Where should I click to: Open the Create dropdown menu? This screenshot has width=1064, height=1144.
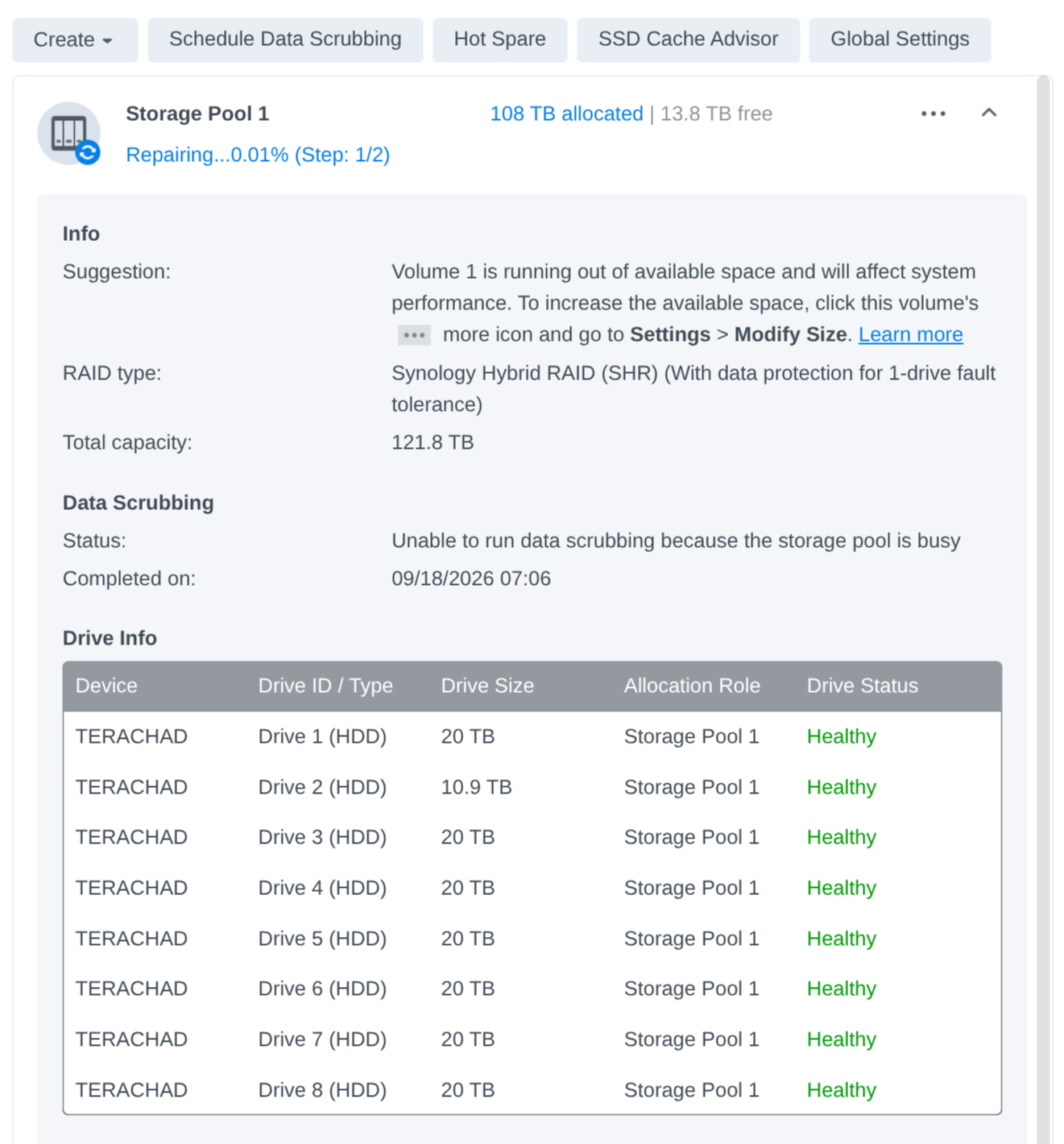coord(75,39)
